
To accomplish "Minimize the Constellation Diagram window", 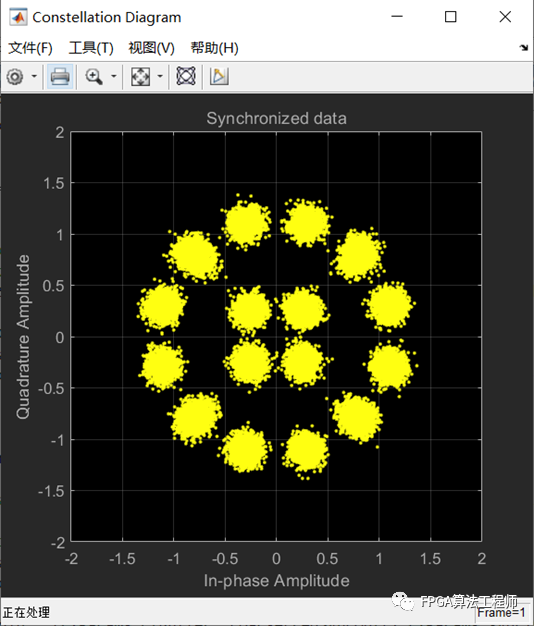I will (x=397, y=17).
